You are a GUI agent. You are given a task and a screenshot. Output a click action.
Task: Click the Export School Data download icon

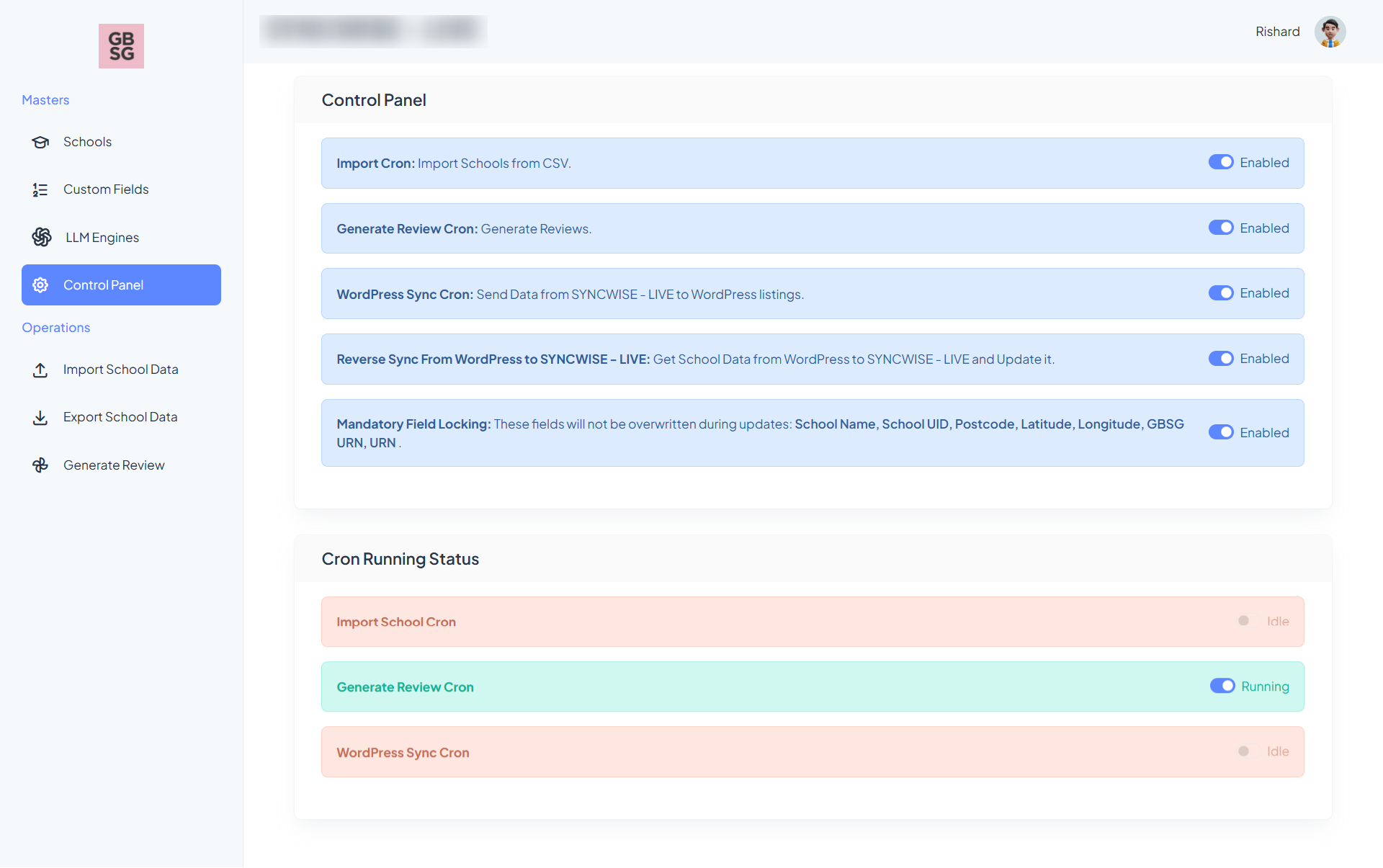40,417
